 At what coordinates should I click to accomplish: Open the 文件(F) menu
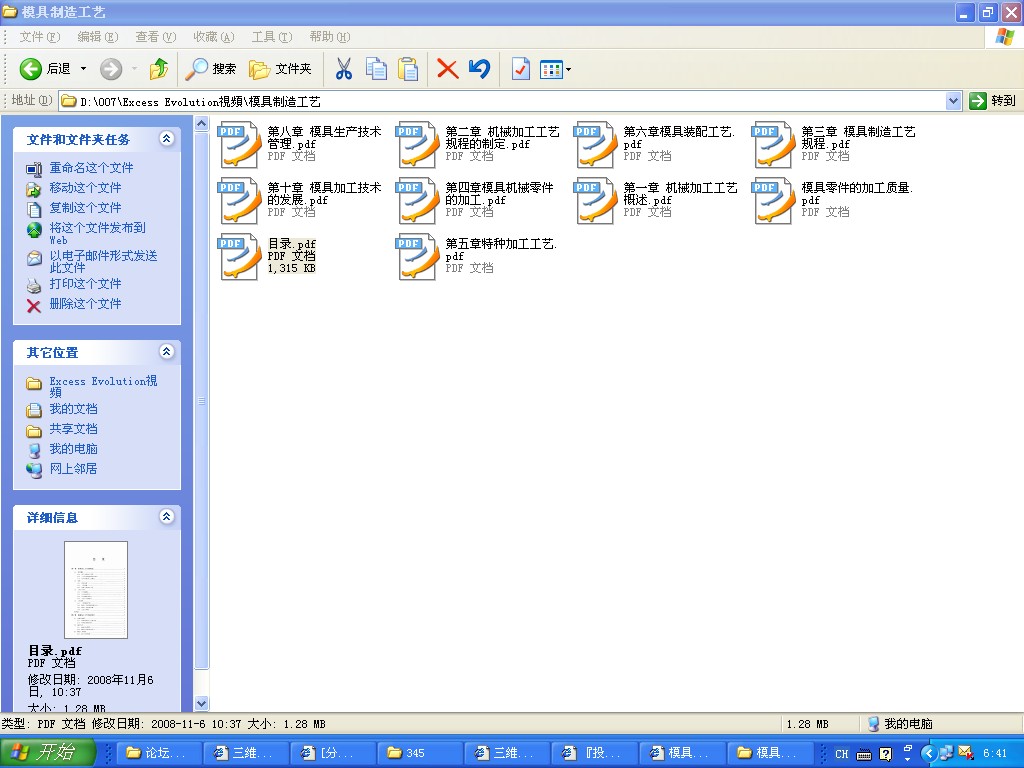coord(39,37)
